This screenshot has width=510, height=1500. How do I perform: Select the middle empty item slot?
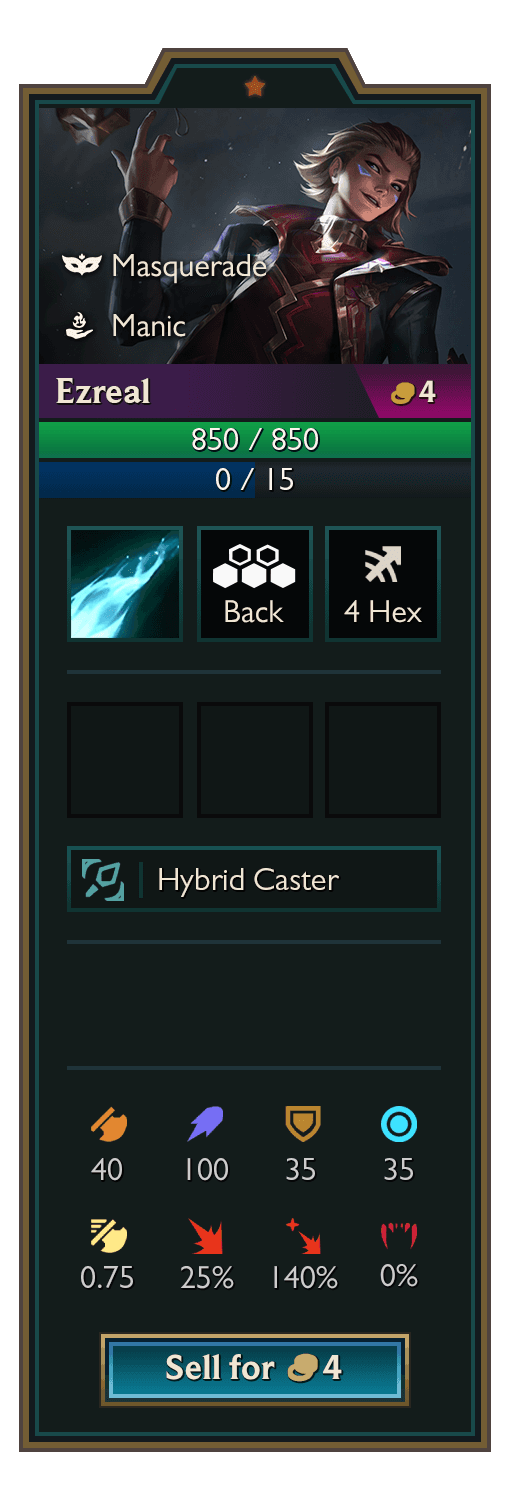[255, 760]
